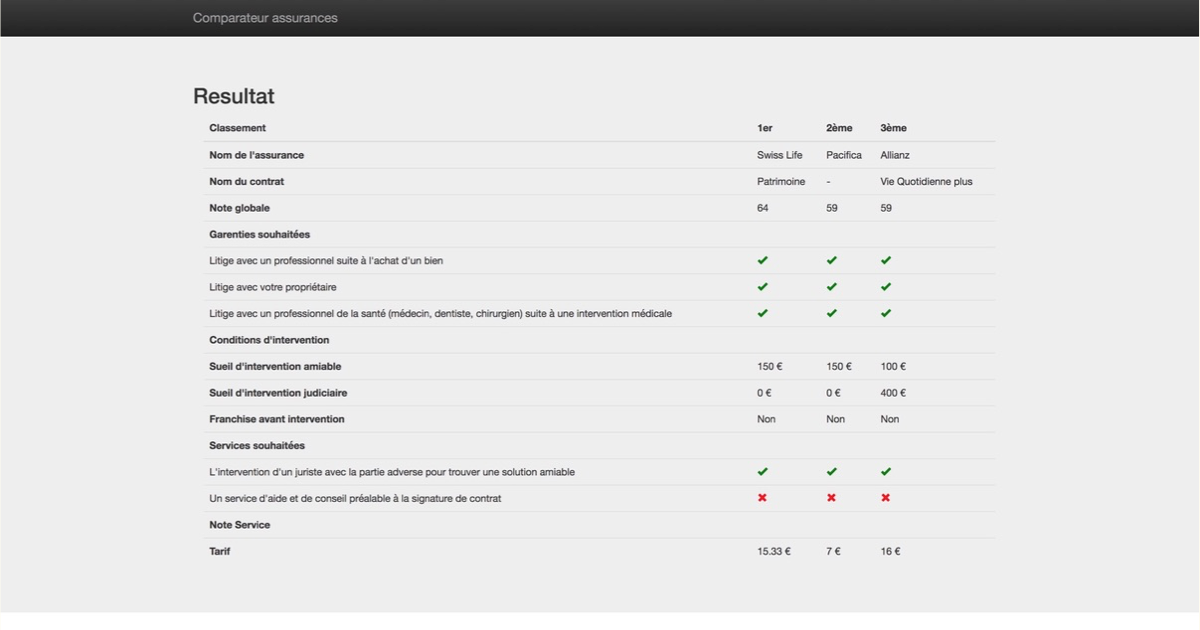
Task: Click Allianz red cross for conseil préalable service
Action: click(886, 498)
